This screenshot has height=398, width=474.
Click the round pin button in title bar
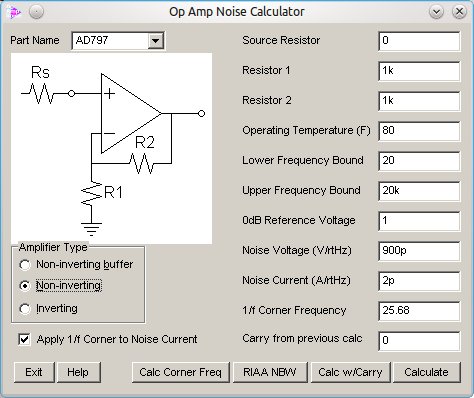click(36, 12)
